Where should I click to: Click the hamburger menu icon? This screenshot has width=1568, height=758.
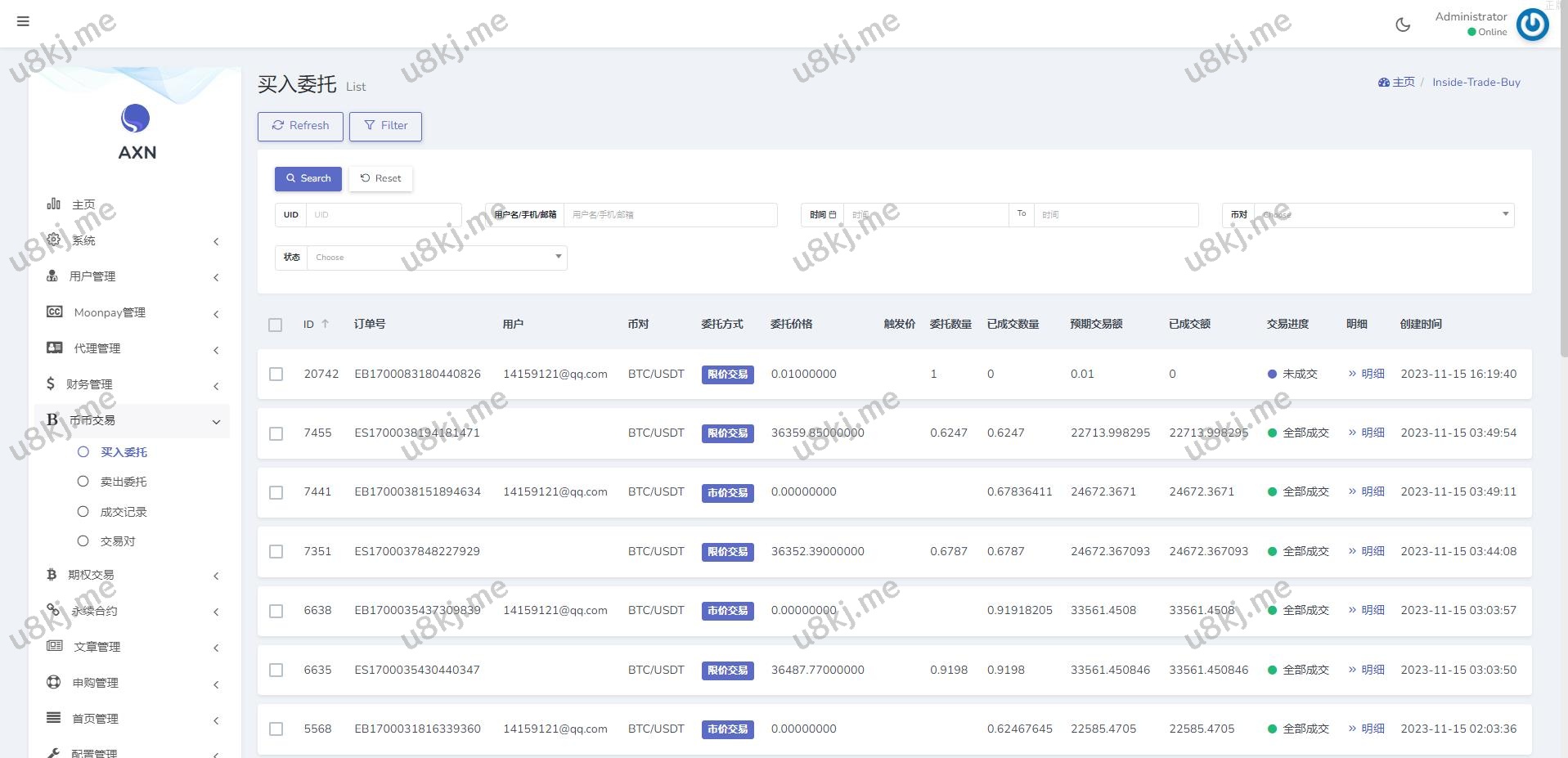[23, 21]
